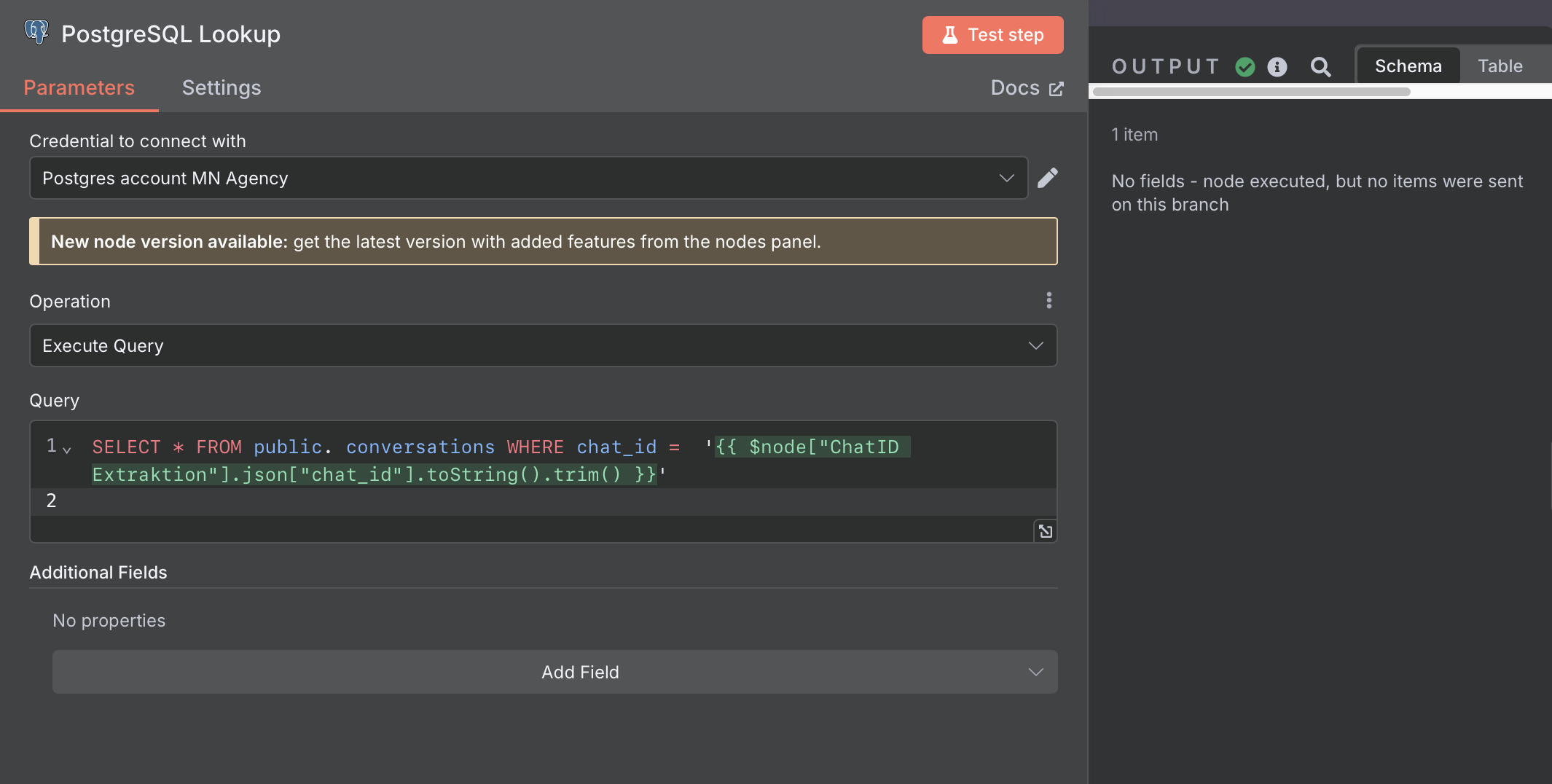Switch output view to Table
This screenshot has height=784, width=1552.
tap(1500, 66)
